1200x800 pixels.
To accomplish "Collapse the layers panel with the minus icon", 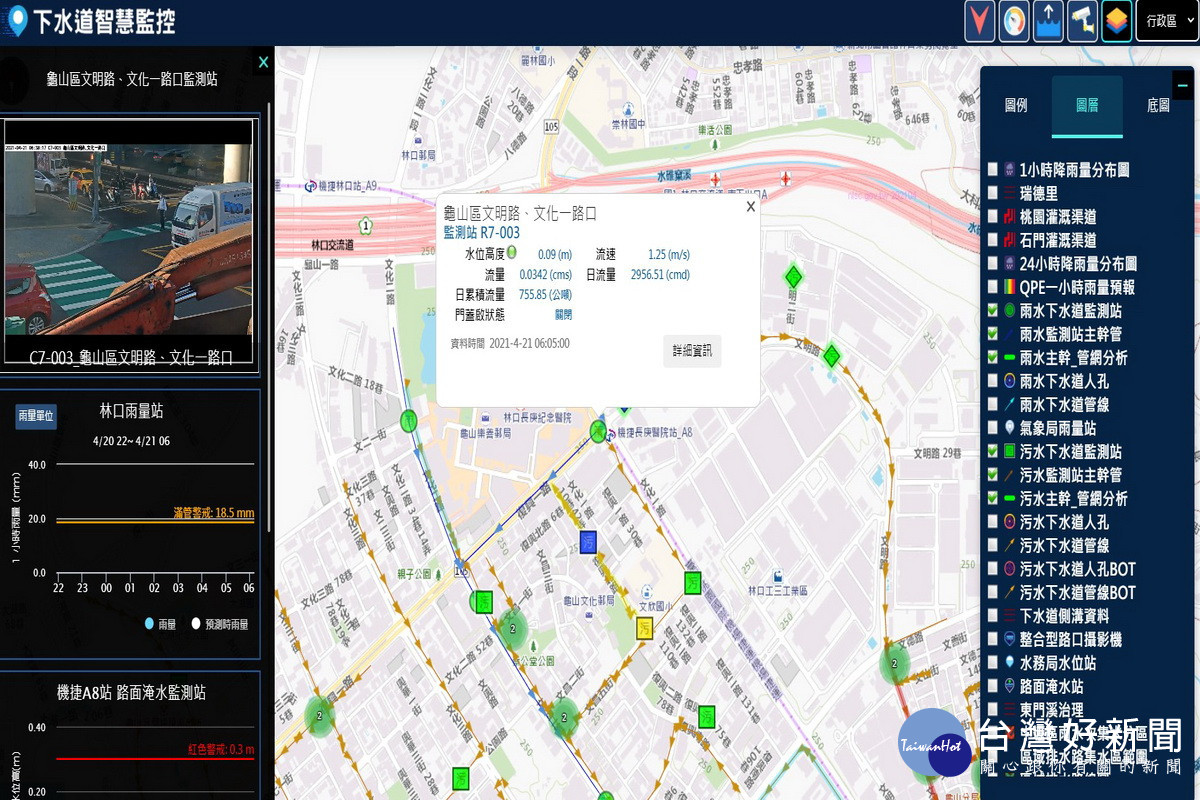I will click(1183, 85).
